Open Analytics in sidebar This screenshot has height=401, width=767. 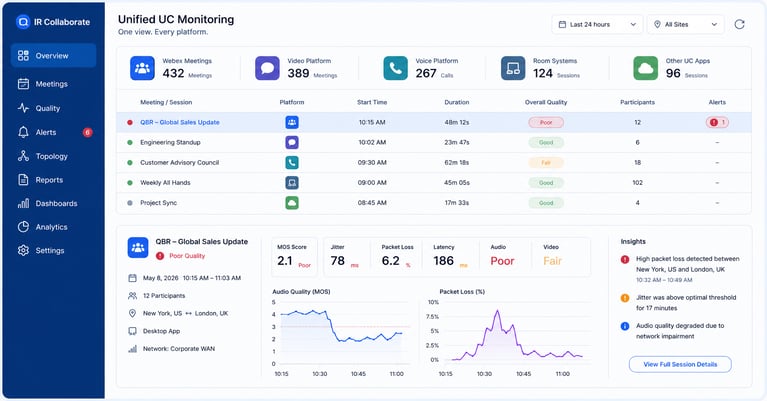(53, 227)
